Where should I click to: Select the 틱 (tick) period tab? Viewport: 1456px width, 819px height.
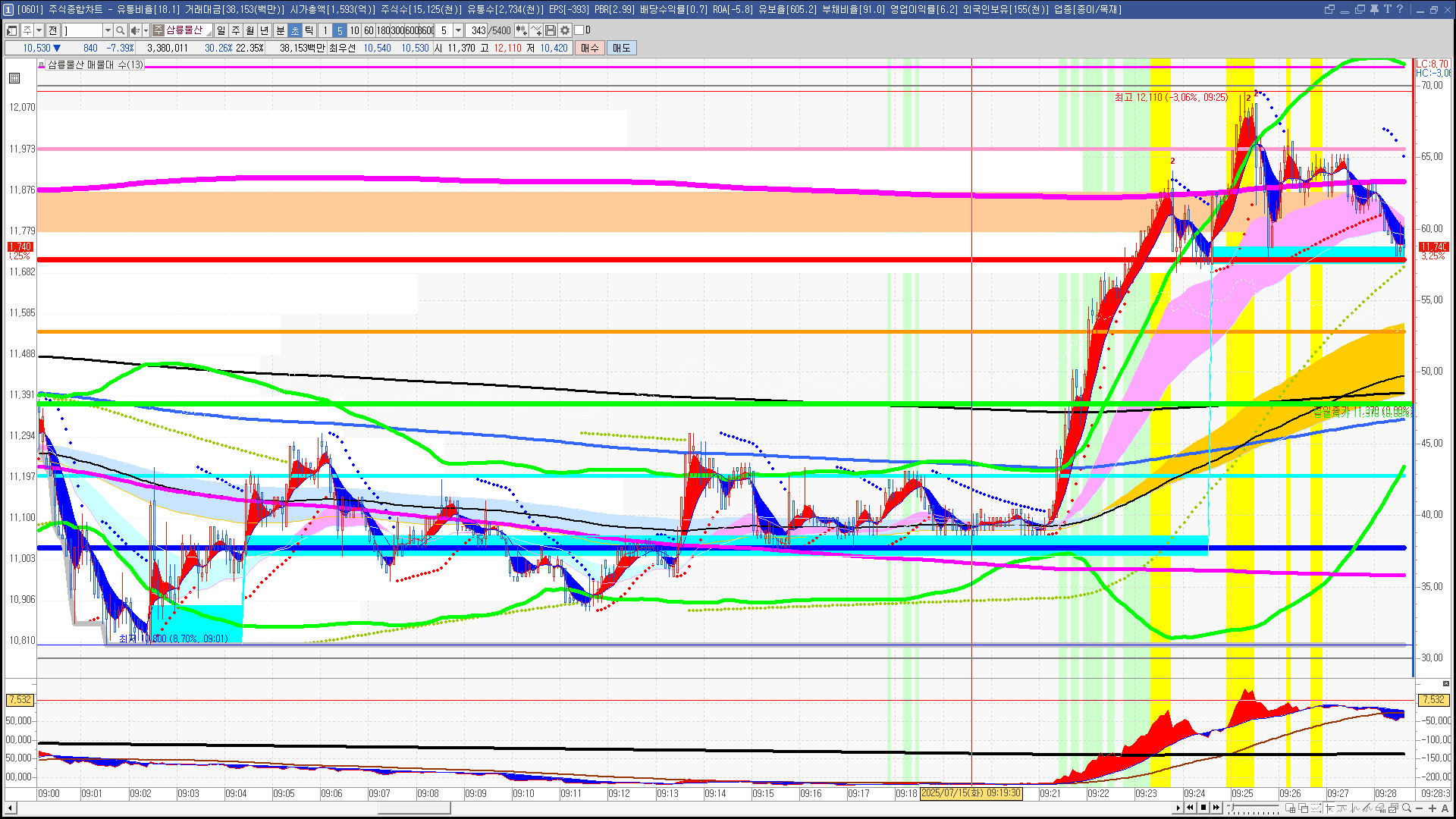[309, 30]
